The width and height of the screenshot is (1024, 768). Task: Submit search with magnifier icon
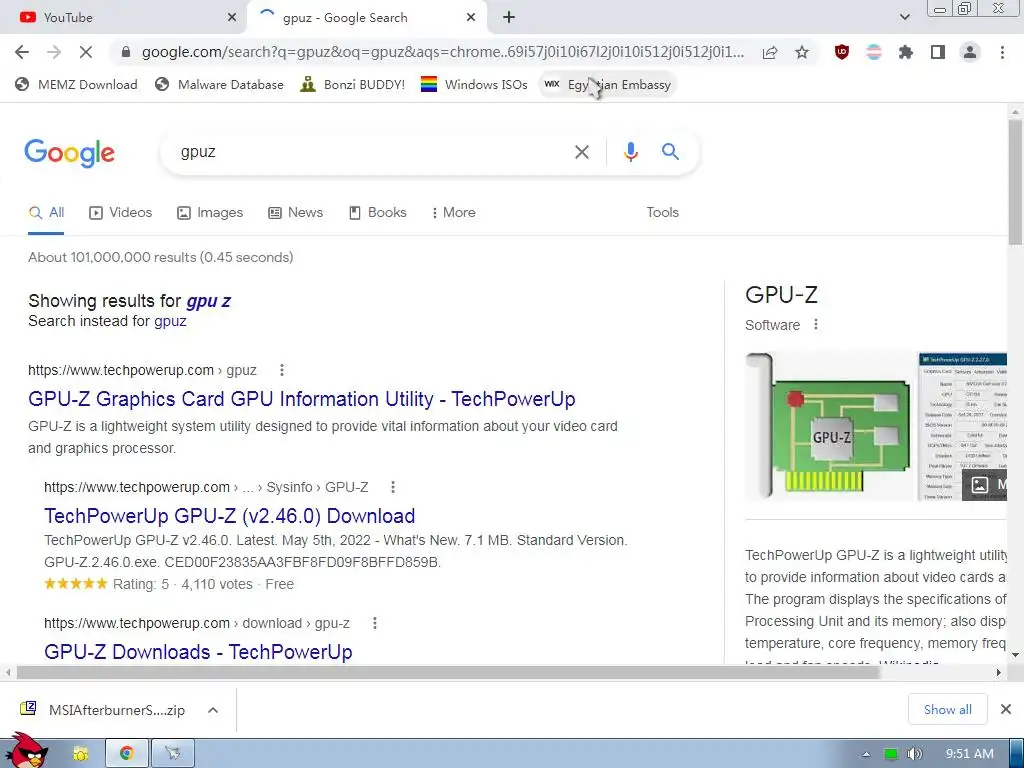click(670, 152)
